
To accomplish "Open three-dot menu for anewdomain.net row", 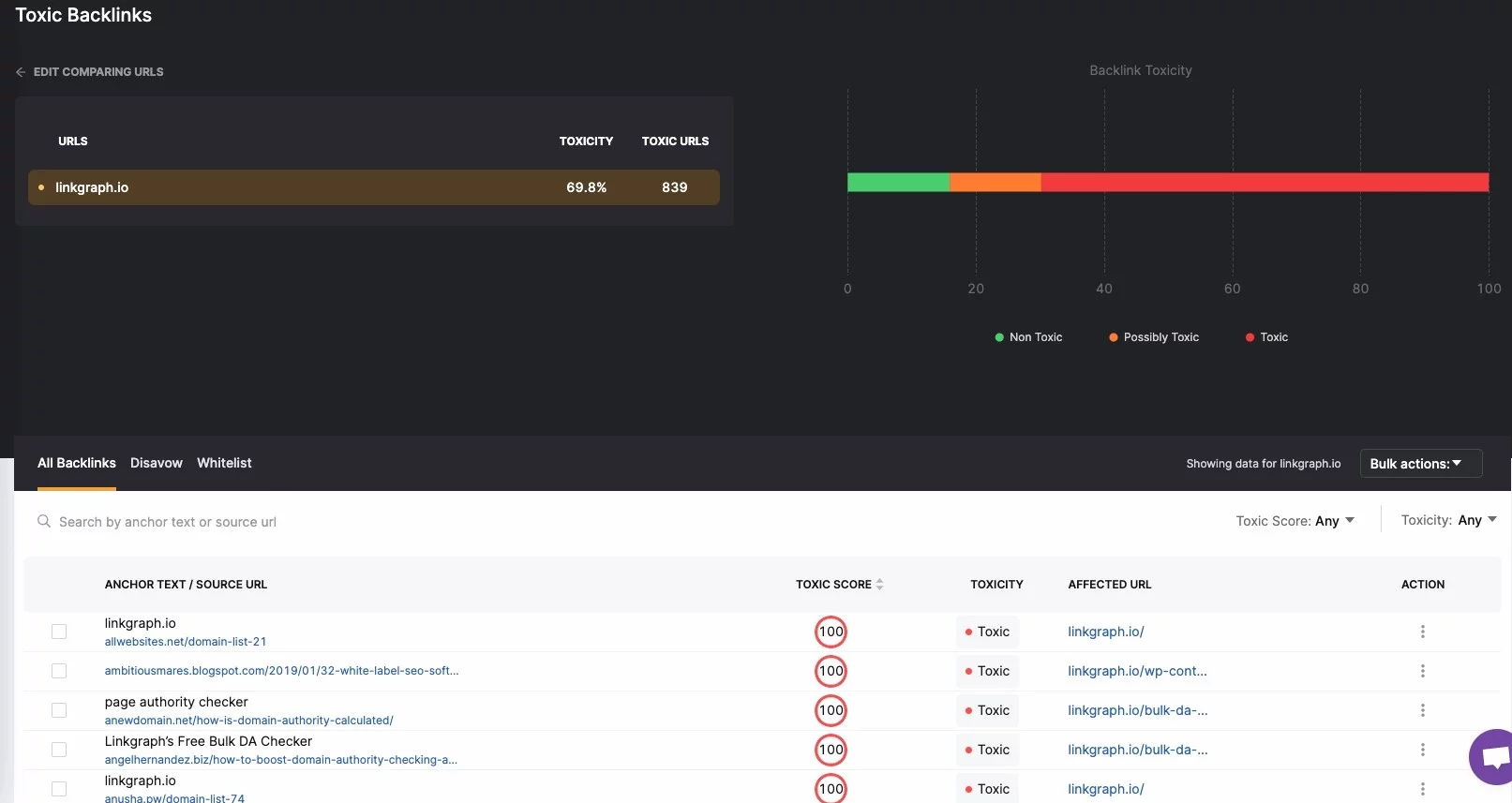I will [x=1422, y=710].
